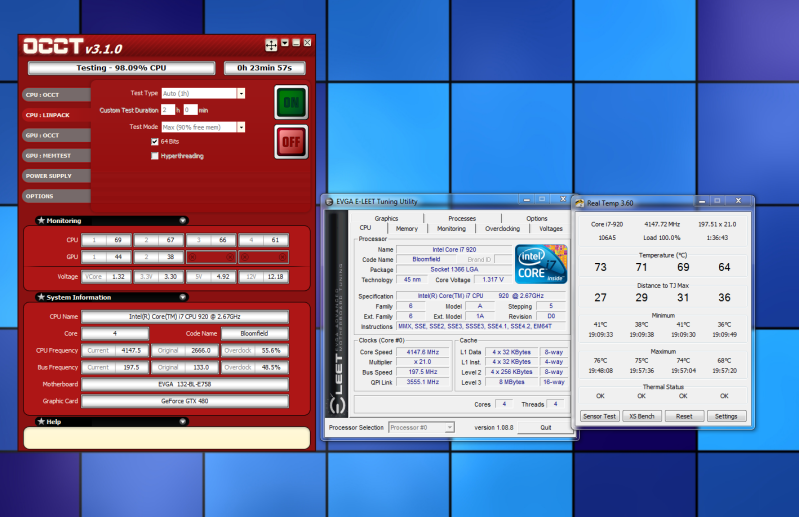Image resolution: width=799 pixels, height=517 pixels.
Task: Open Settings in Real Temp
Action: 726,416
